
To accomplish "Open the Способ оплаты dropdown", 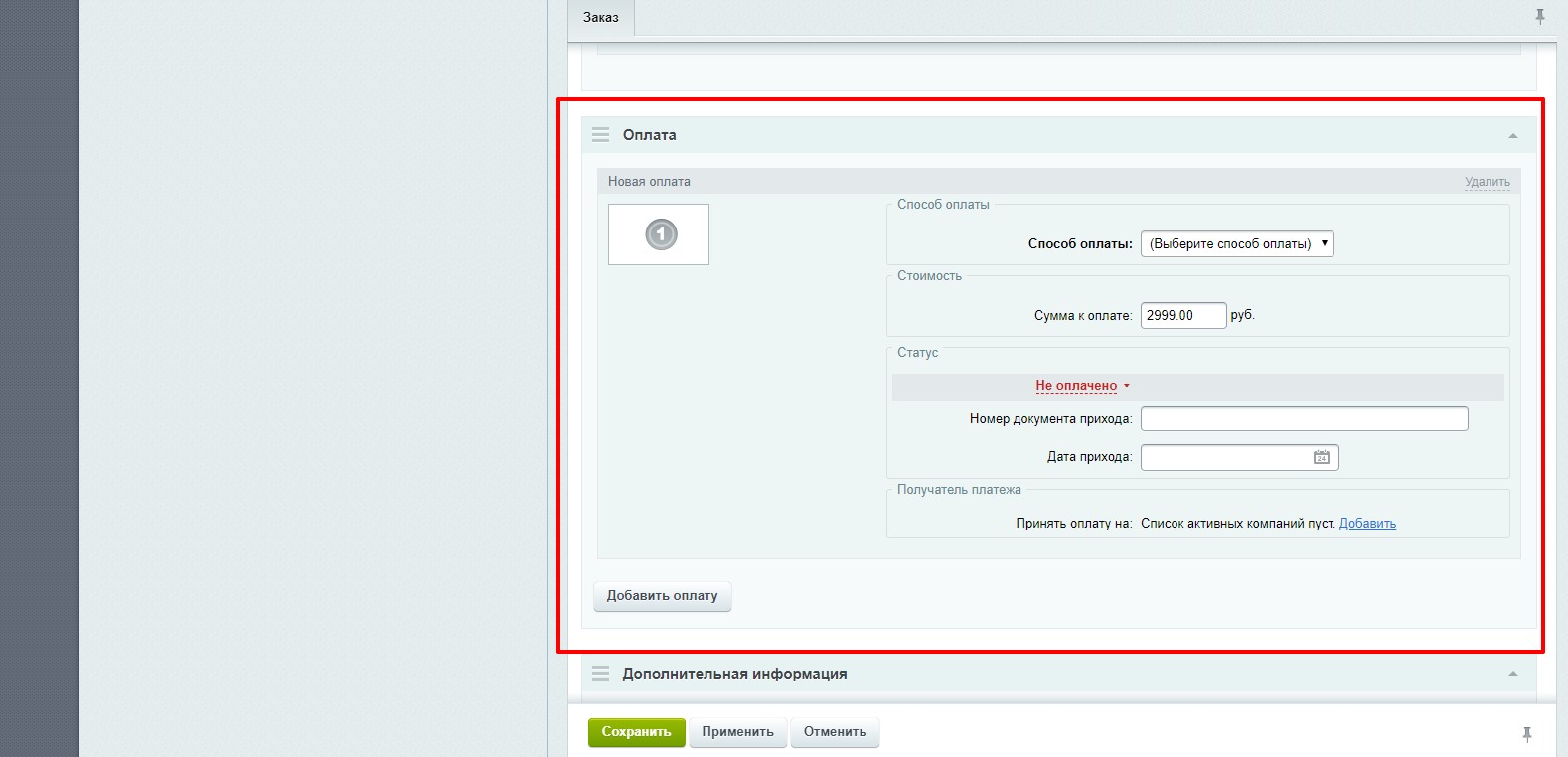I will click(1237, 243).
